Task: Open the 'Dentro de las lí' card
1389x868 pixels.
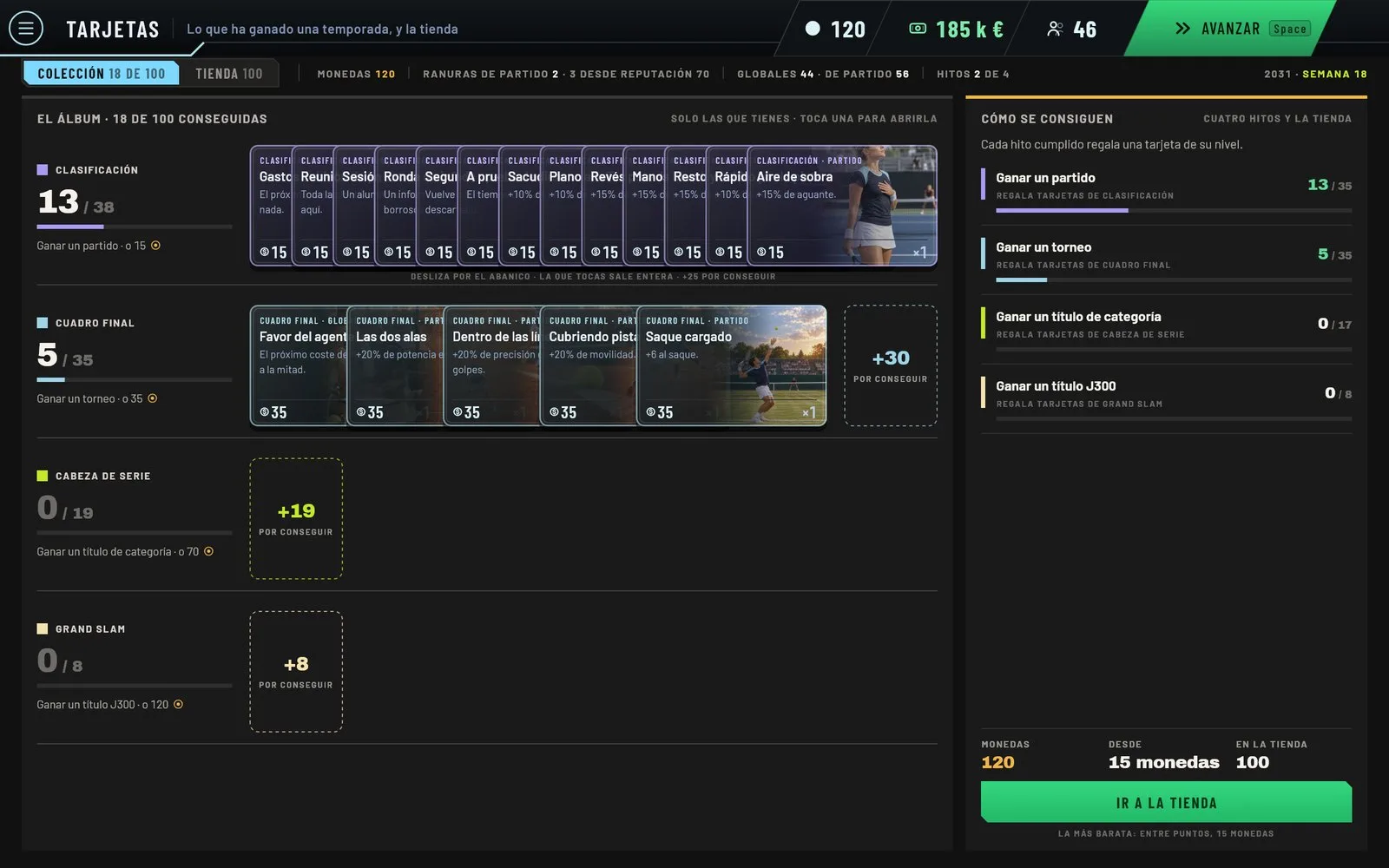Action: 491,365
